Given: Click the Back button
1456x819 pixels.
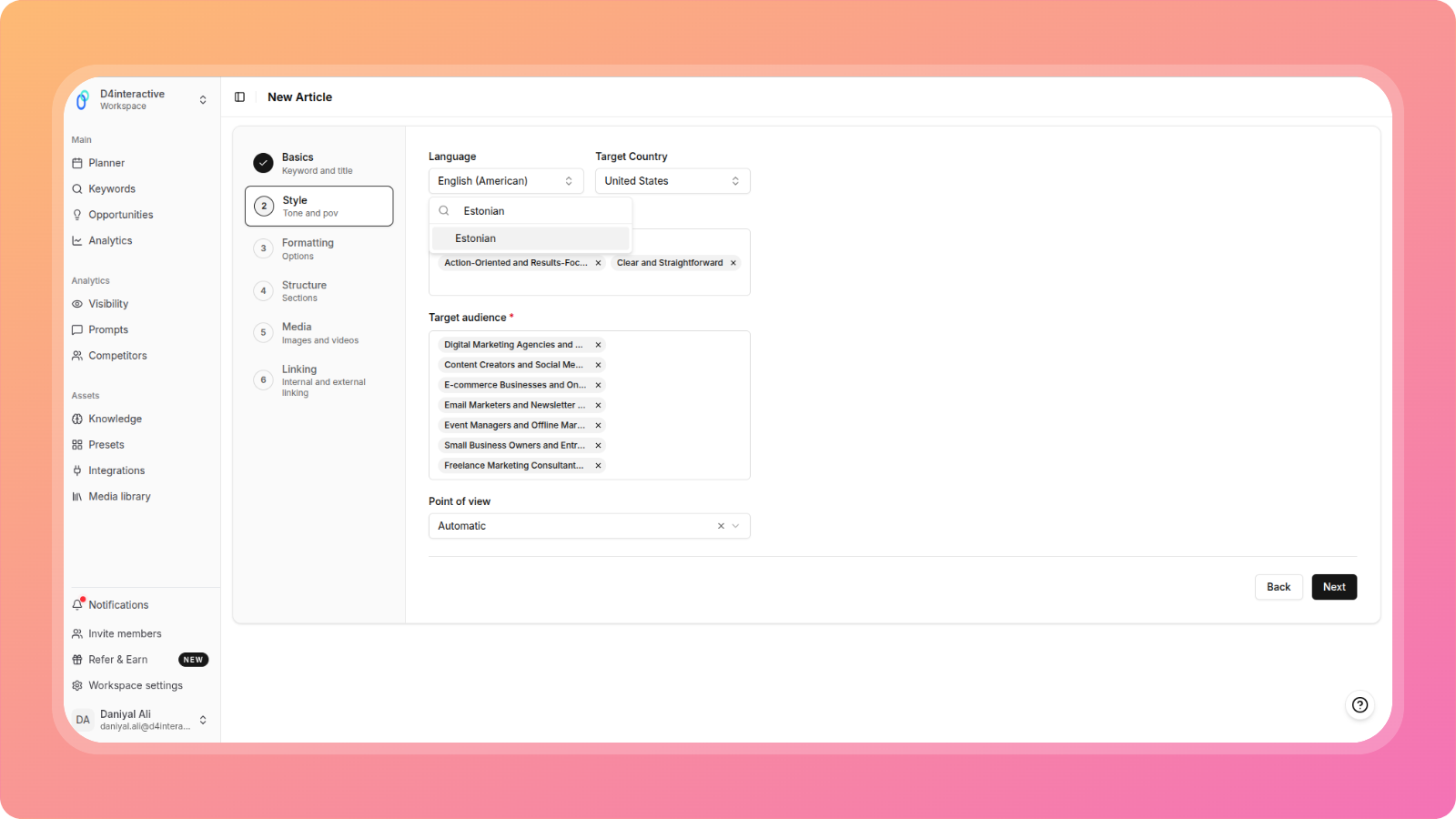Looking at the screenshot, I should click(x=1278, y=587).
